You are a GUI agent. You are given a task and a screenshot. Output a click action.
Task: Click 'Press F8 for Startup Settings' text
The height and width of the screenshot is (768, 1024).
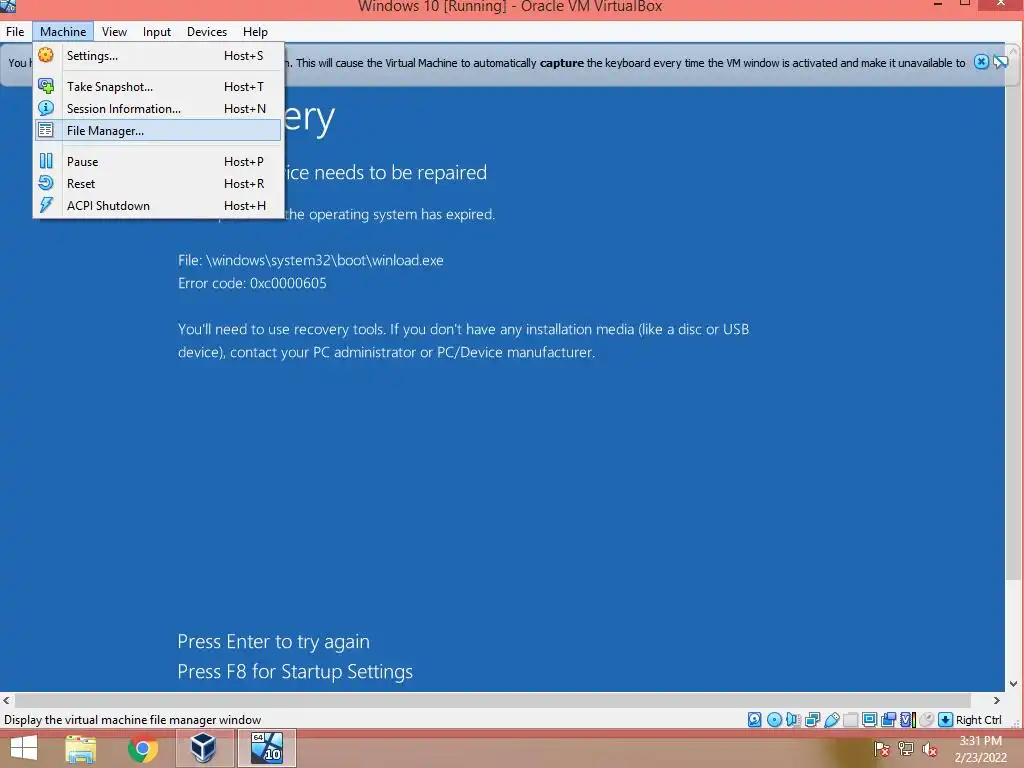295,672
